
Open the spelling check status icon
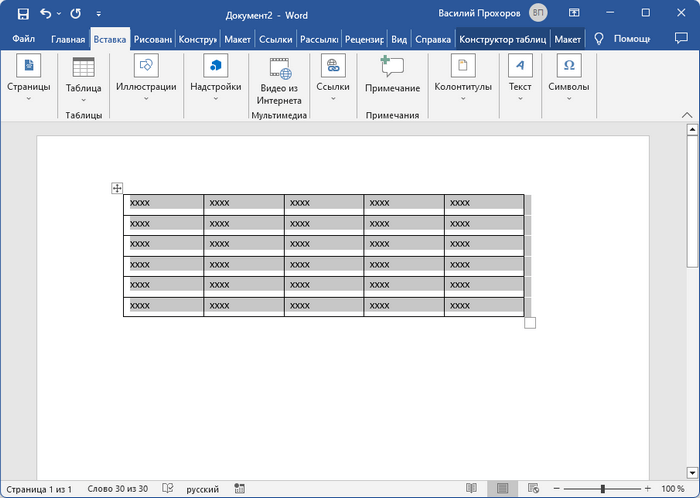coord(167,489)
